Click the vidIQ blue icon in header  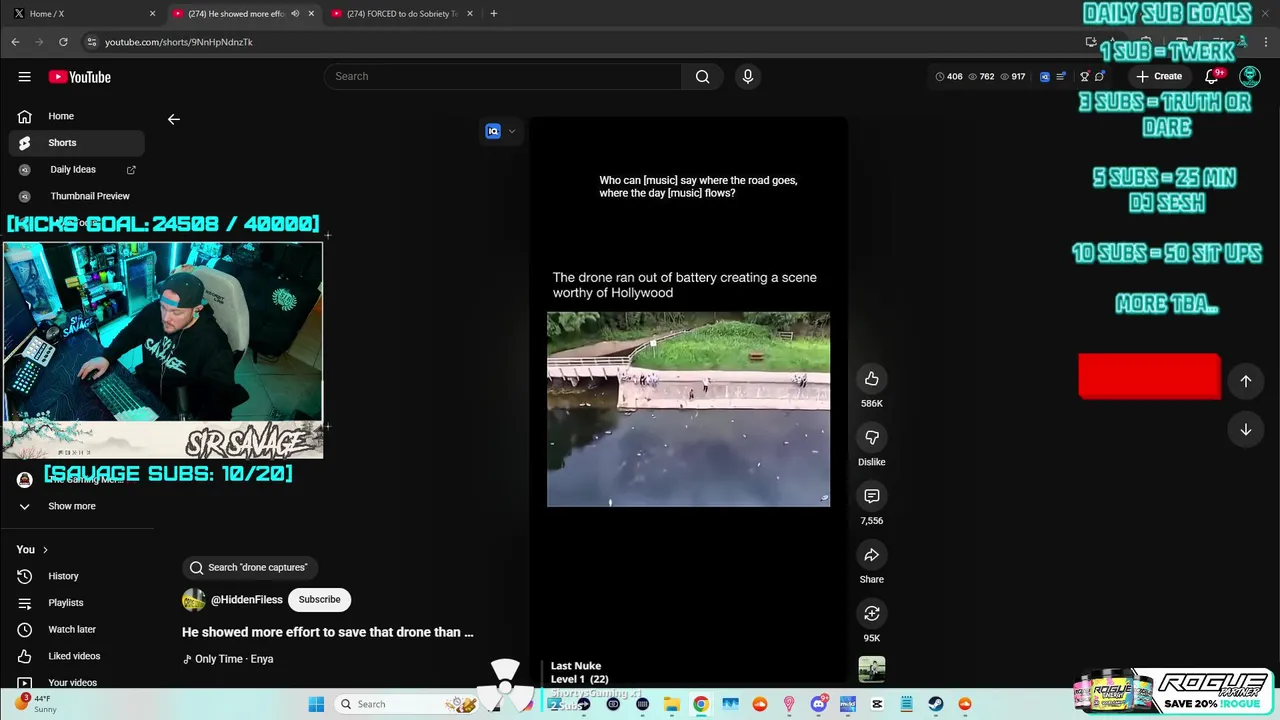[x=1045, y=76]
